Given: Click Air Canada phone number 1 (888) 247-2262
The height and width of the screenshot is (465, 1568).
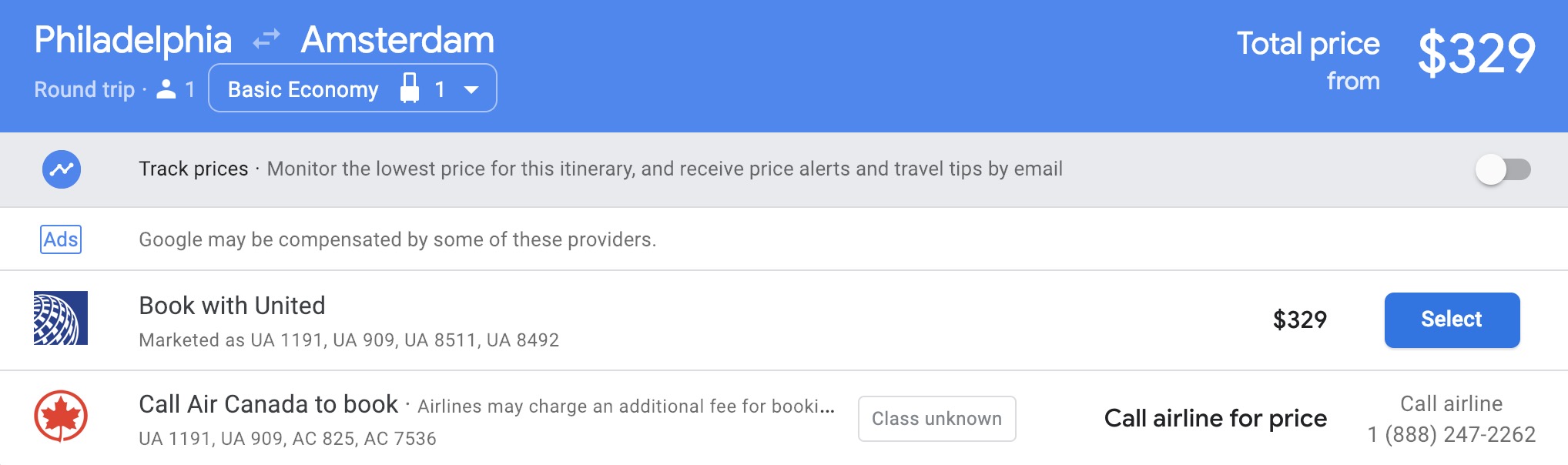Looking at the screenshot, I should (1452, 435).
